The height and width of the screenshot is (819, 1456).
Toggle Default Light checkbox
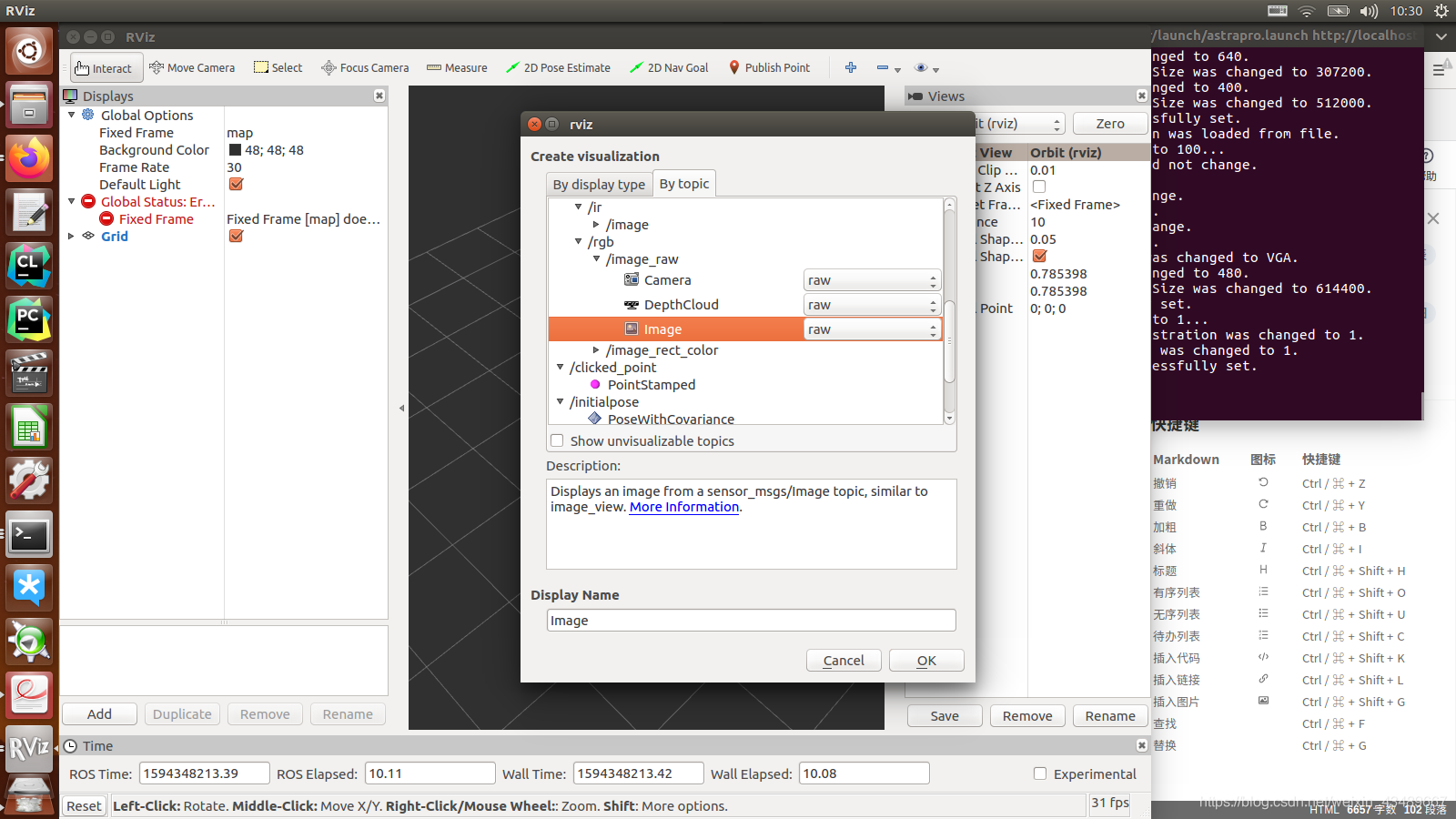[236, 185]
